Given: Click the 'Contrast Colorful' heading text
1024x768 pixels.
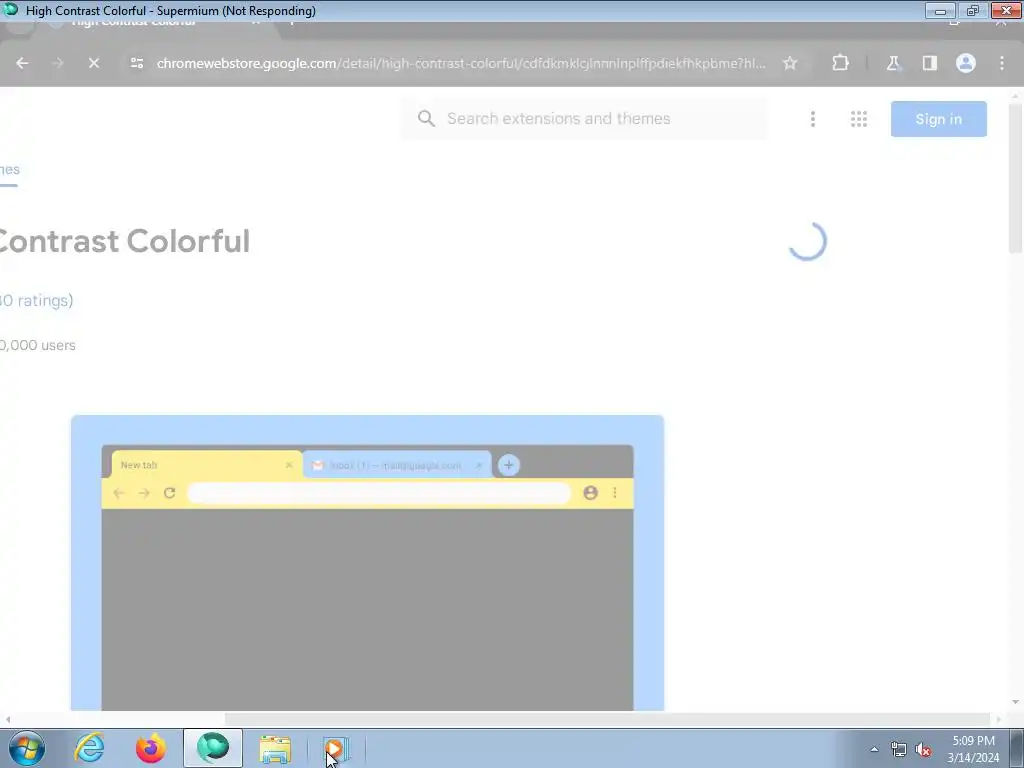Looking at the screenshot, I should pyautogui.click(x=124, y=241).
